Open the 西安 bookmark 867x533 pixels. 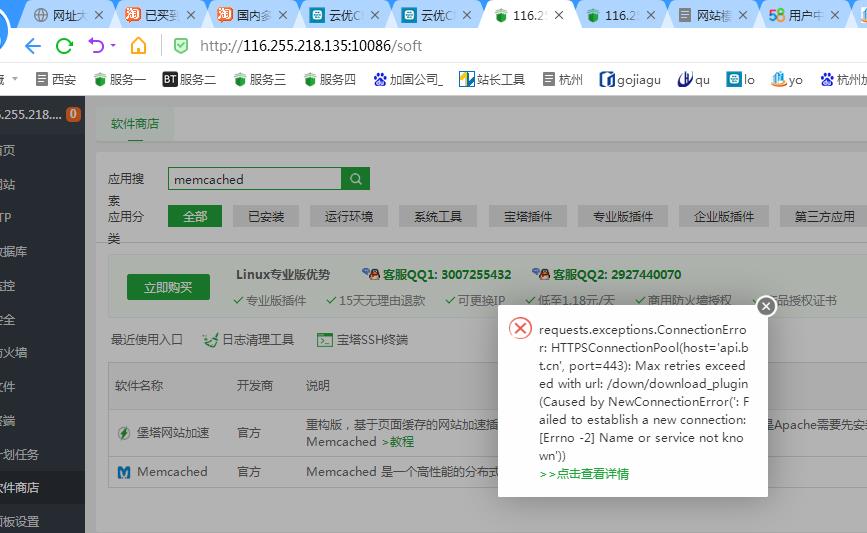point(55,80)
